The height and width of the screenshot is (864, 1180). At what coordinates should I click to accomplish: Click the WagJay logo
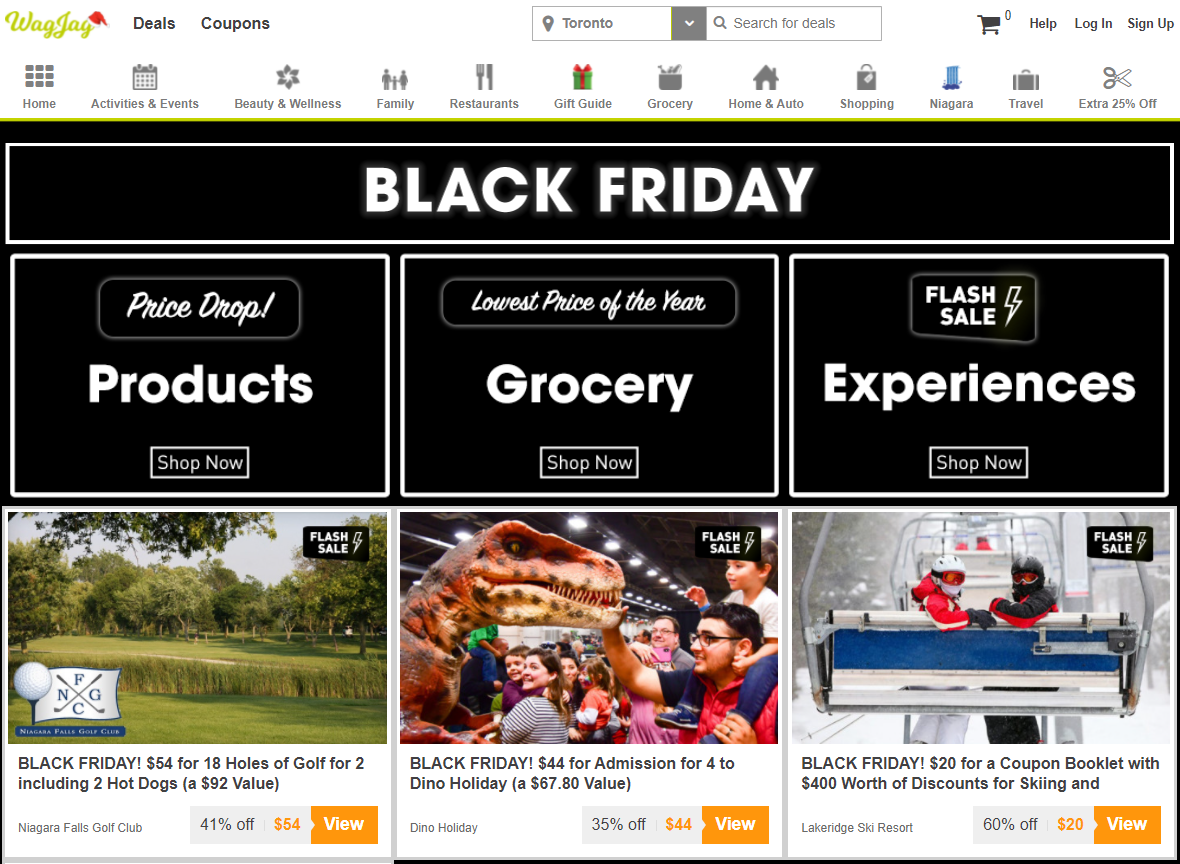(x=56, y=23)
